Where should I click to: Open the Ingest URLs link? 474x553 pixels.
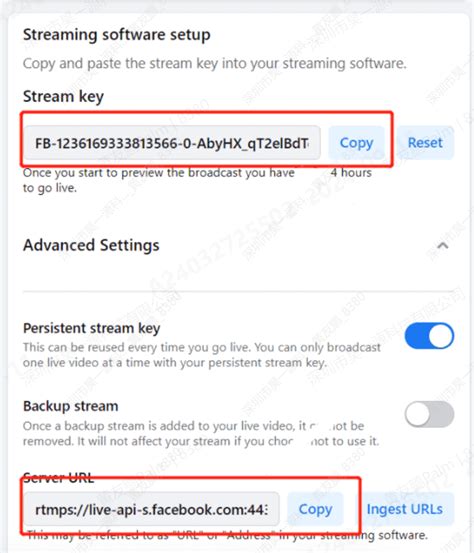point(405,509)
